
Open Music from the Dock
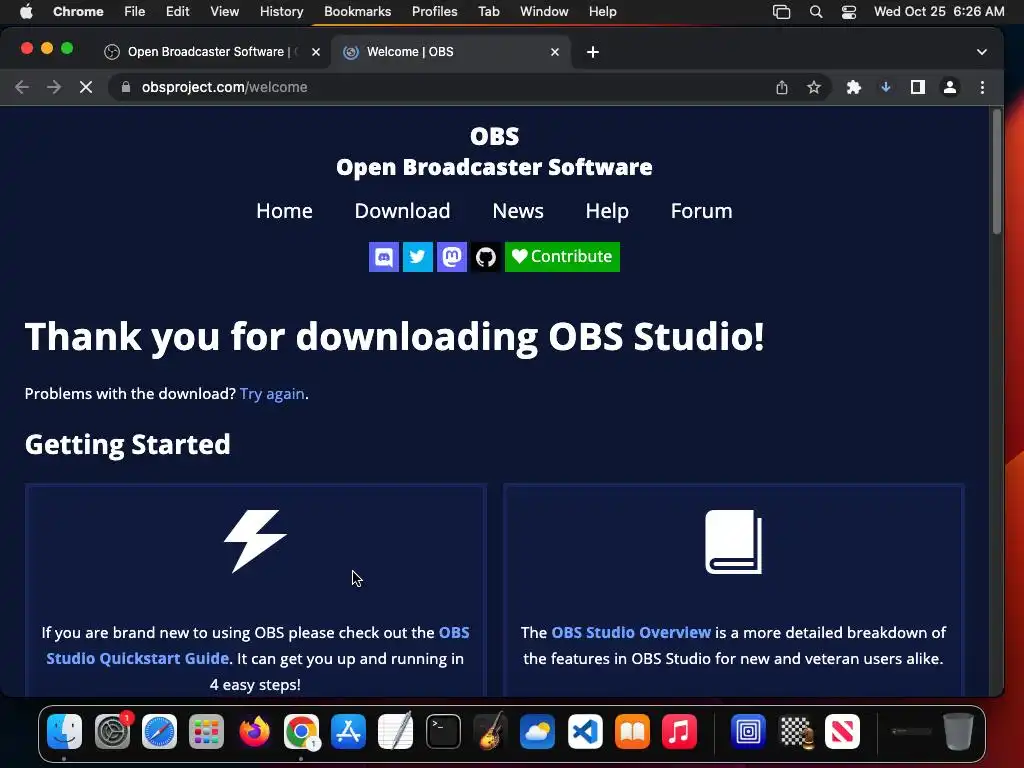point(679,731)
